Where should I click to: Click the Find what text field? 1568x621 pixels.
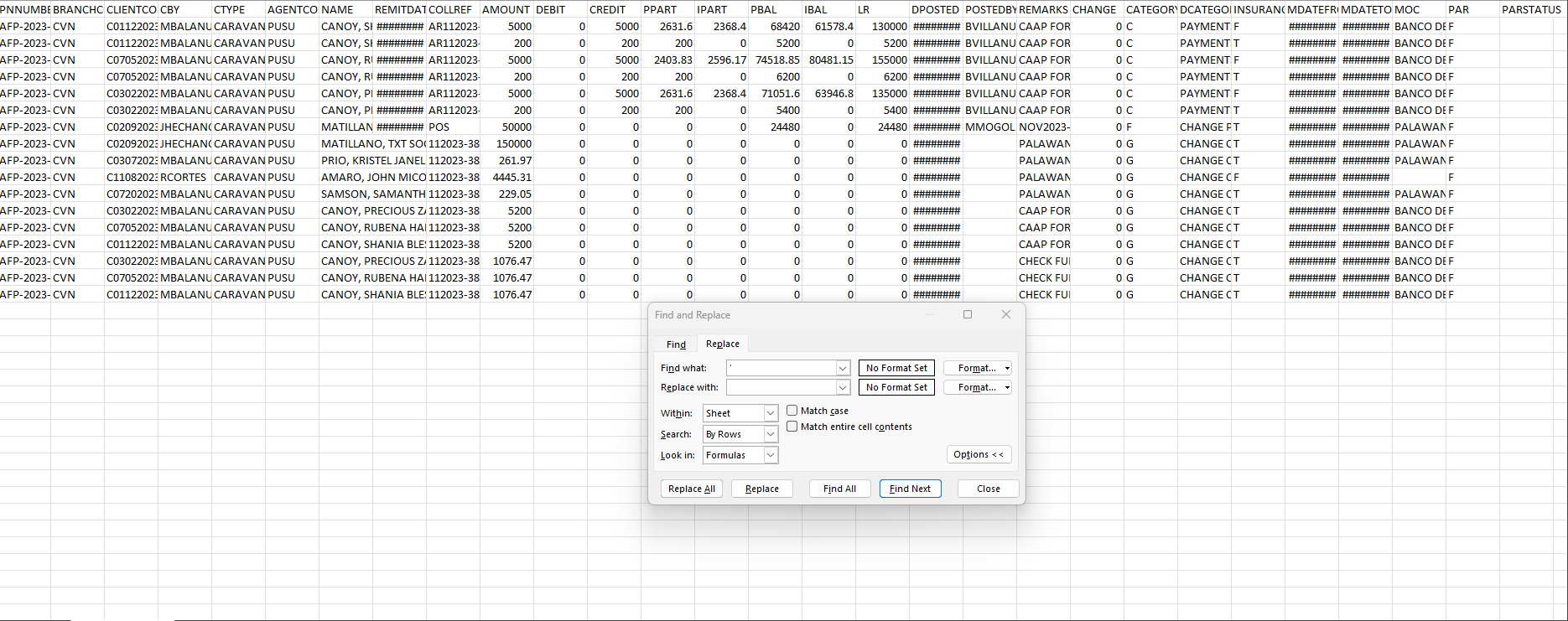tap(781, 368)
